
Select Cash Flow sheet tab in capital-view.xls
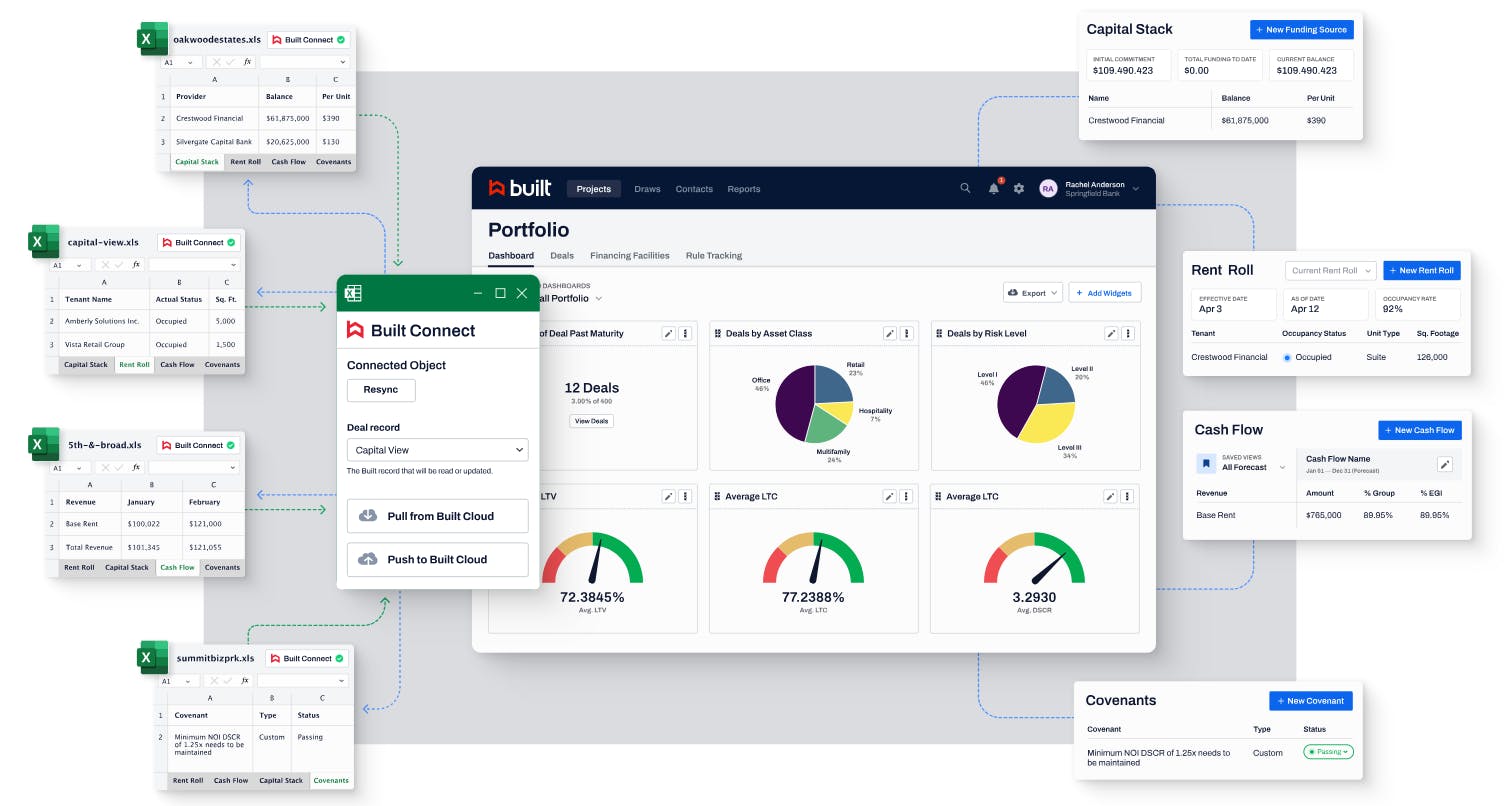177,365
